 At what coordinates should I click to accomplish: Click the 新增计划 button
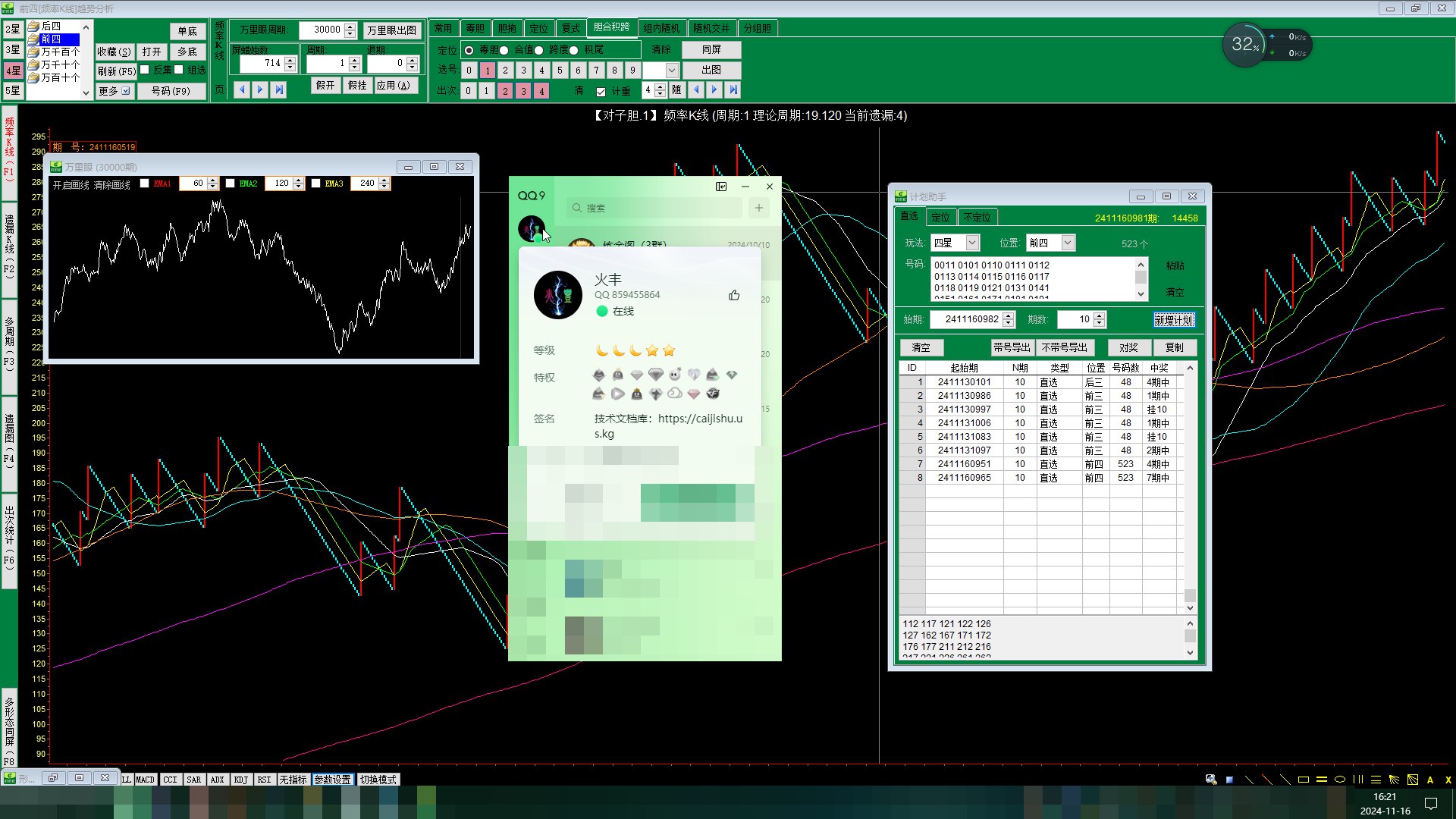tap(1174, 320)
